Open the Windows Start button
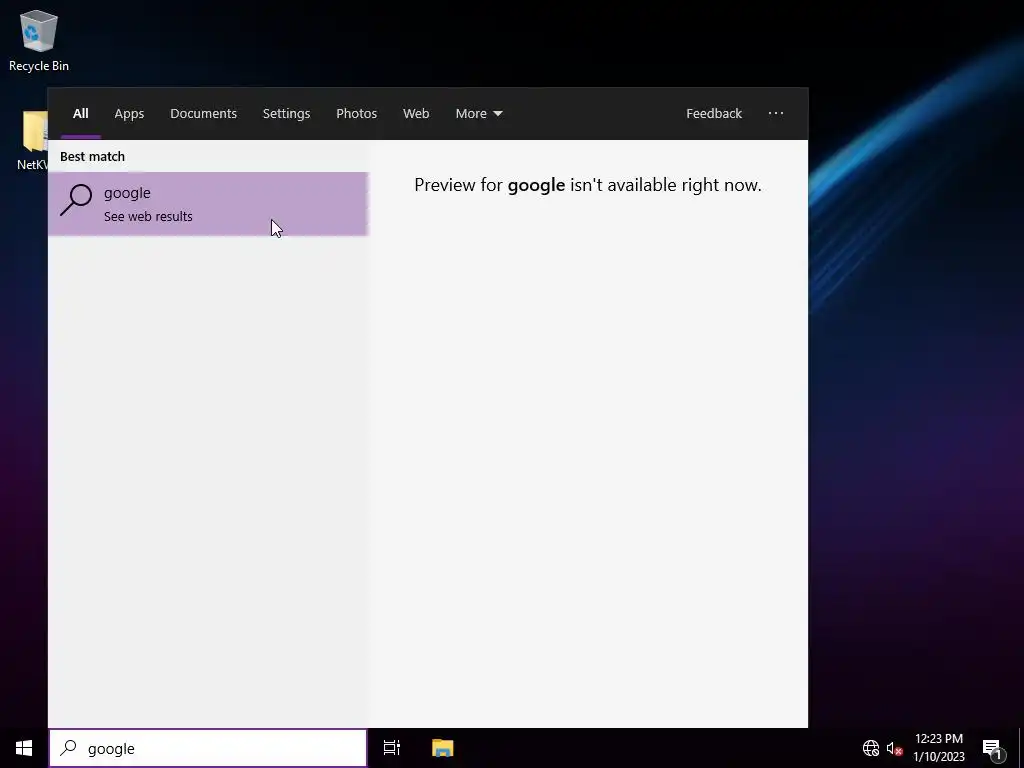The image size is (1024, 768). tap(24, 748)
